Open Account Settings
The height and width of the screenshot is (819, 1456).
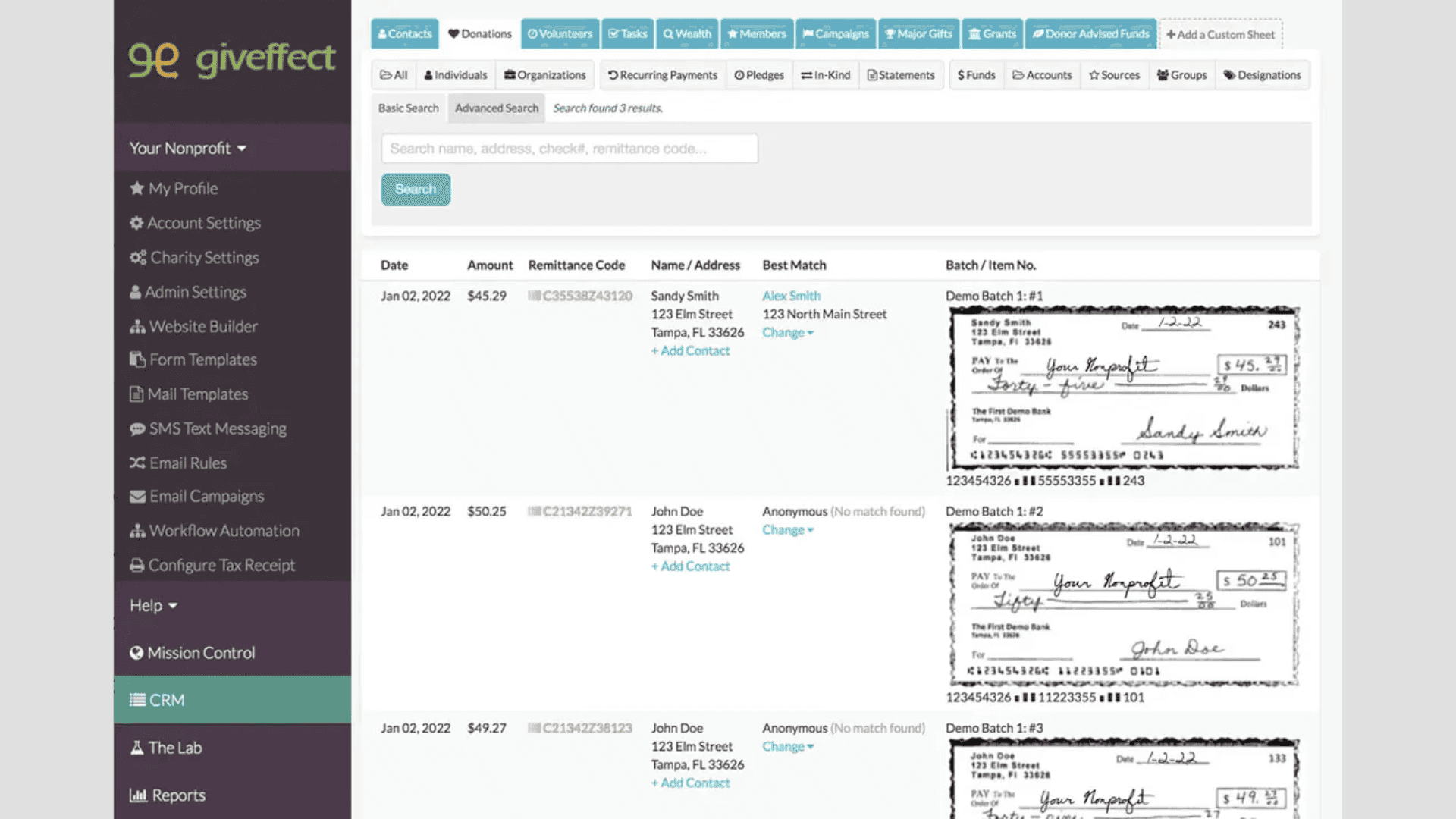tap(195, 223)
